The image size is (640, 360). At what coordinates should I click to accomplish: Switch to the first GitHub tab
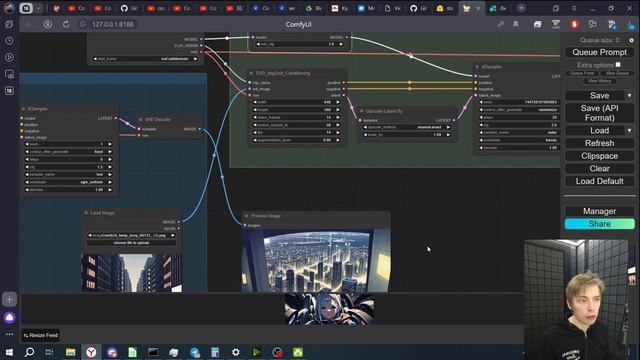[130, 8]
